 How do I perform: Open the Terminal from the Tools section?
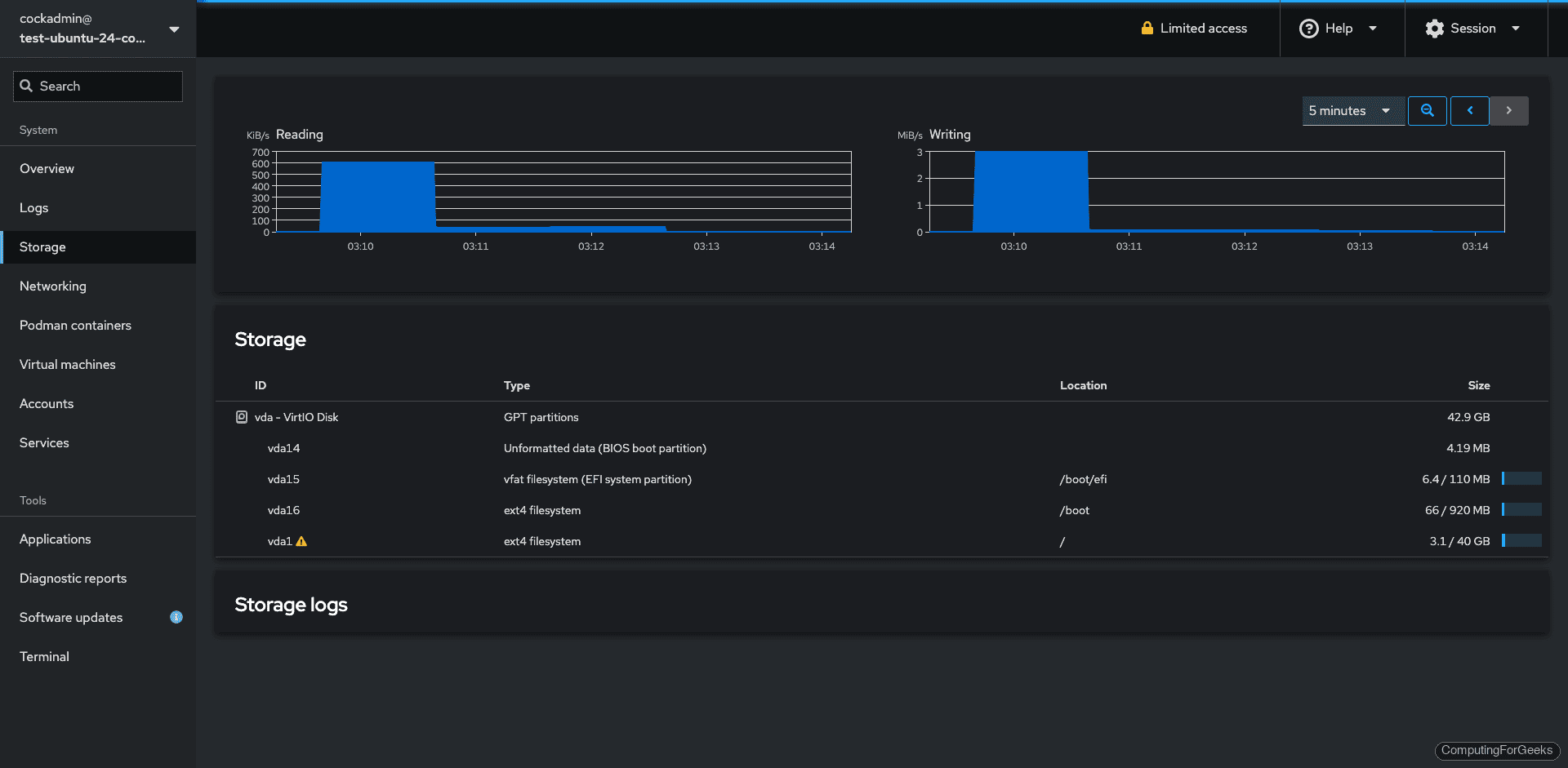44,656
